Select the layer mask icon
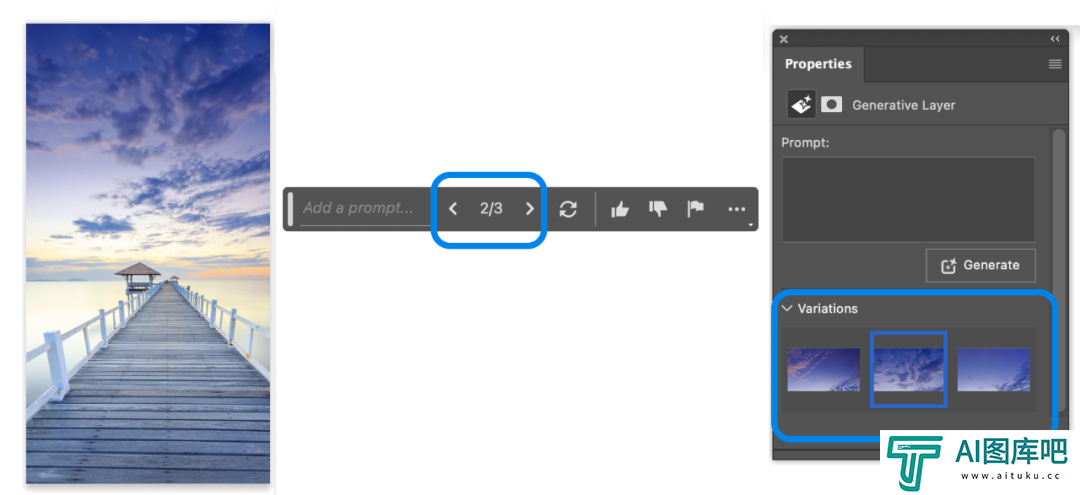Screen dimensions: 1080x495 point(832,105)
